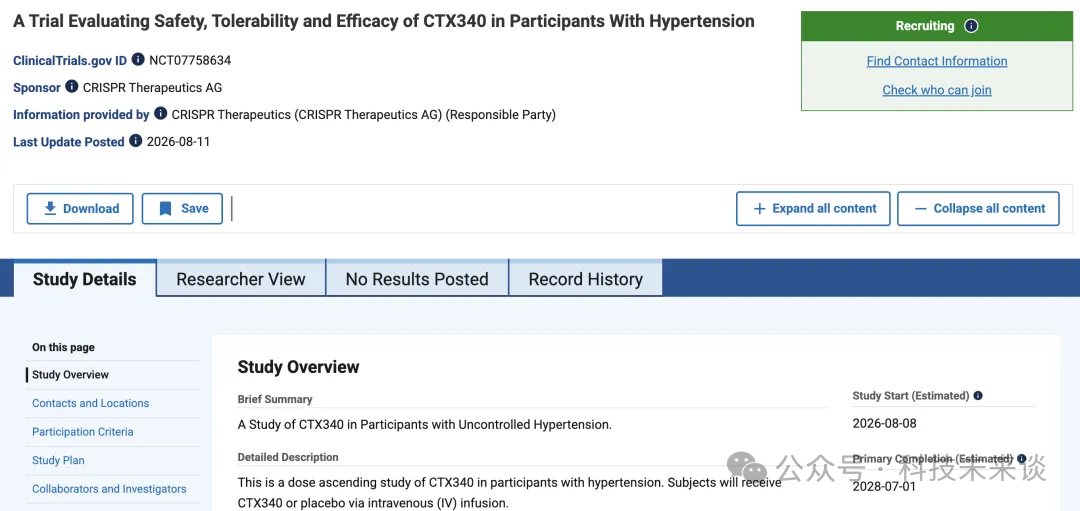Collapse all content sections
1080x511 pixels.
978,209
